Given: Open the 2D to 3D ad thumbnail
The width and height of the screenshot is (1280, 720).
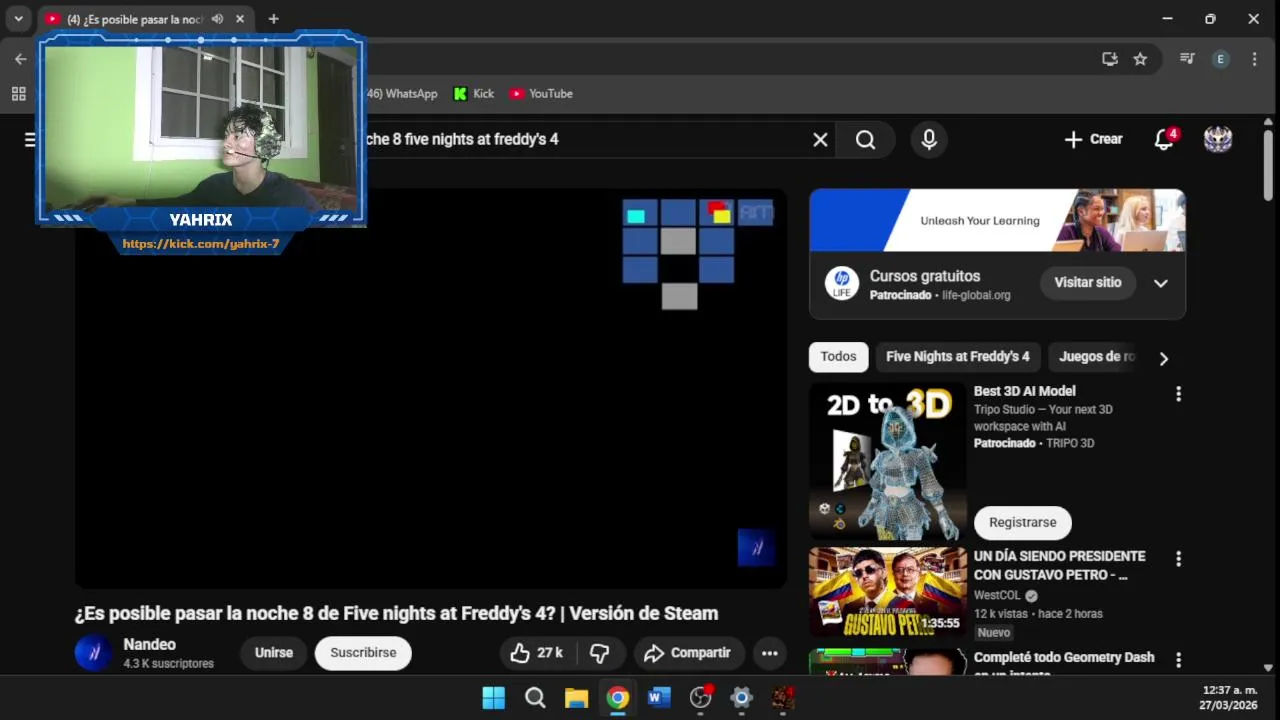Looking at the screenshot, I should 888,462.
